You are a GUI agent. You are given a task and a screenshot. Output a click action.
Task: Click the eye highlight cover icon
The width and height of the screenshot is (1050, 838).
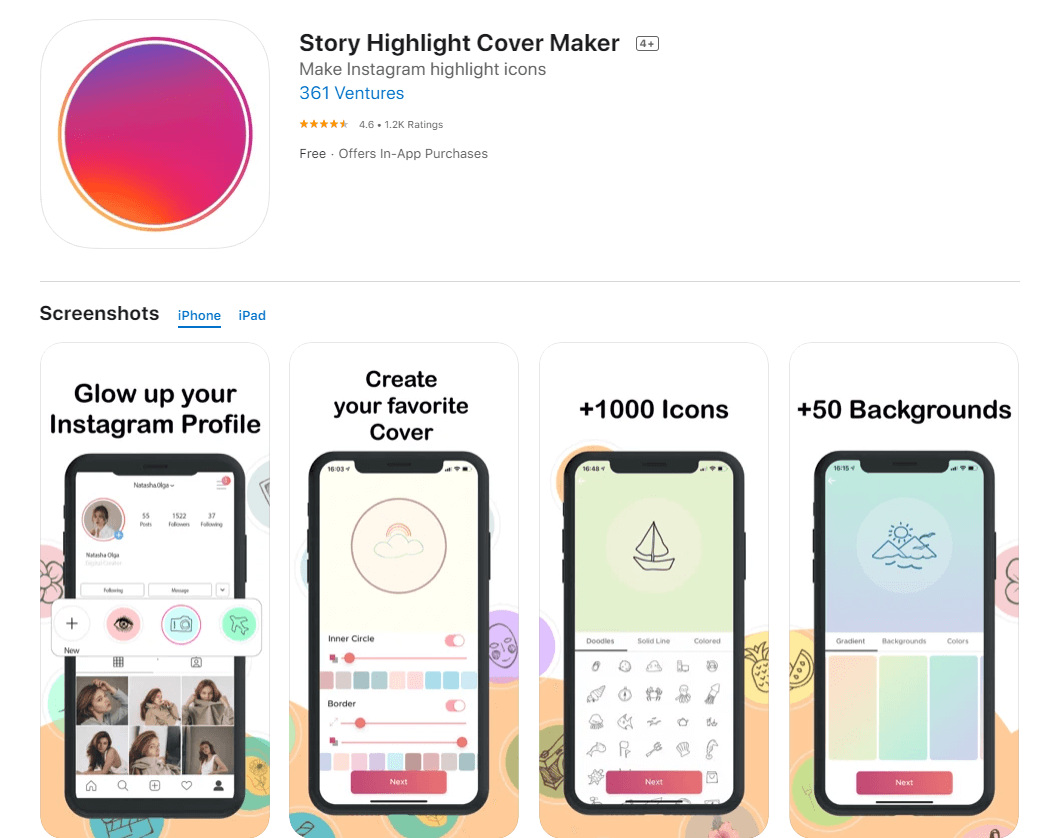click(x=123, y=624)
